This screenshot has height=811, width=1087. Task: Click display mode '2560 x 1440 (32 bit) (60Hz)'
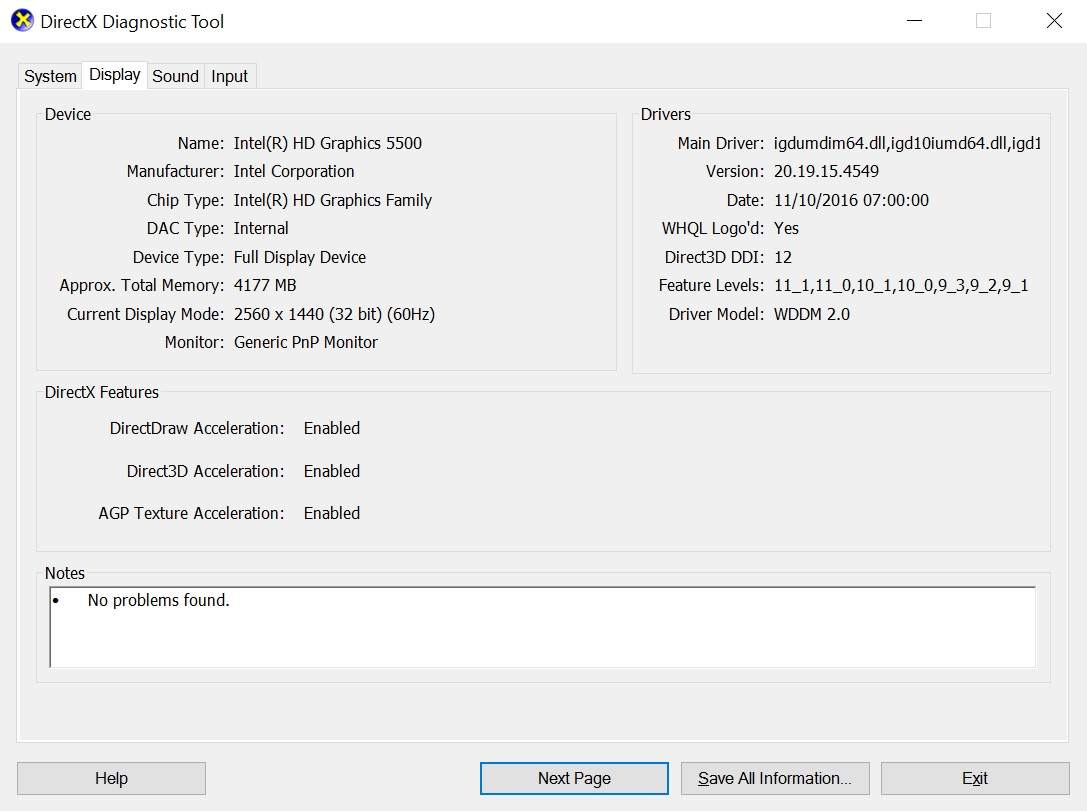pyautogui.click(x=334, y=314)
